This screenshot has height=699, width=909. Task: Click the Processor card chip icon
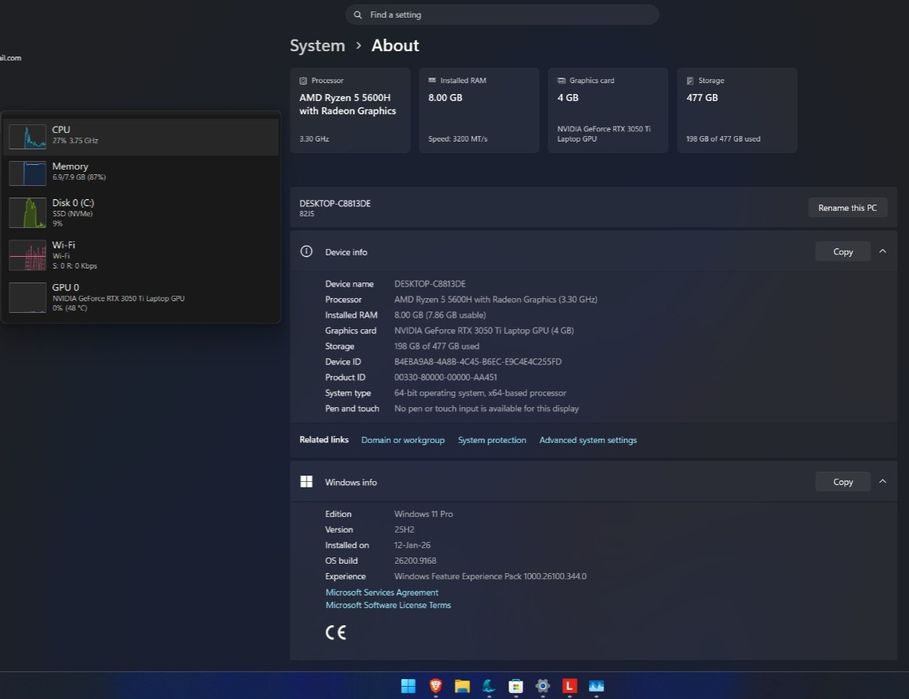click(x=303, y=81)
